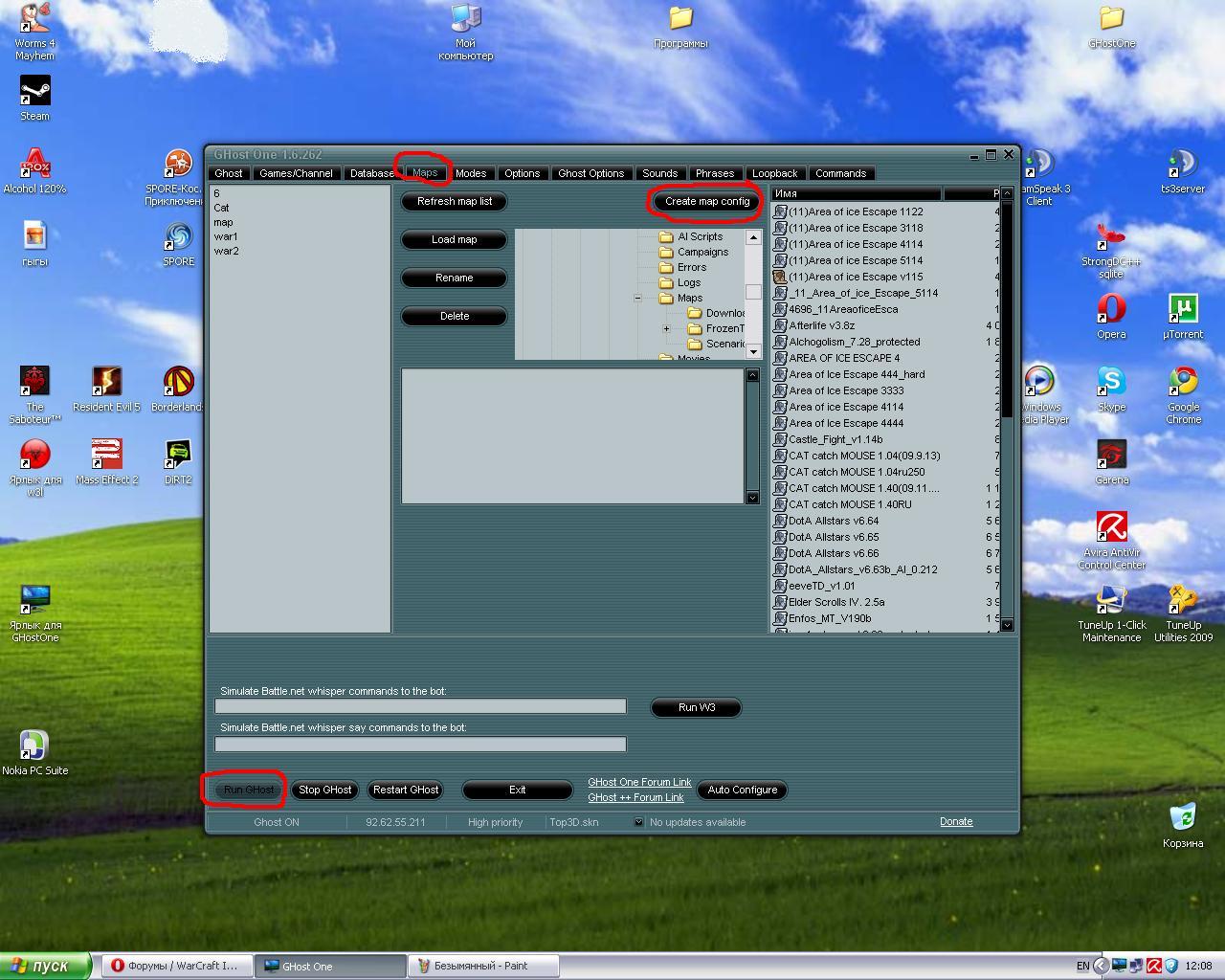Open the GHost One Forum Link
1225x980 pixels.
tap(638, 782)
